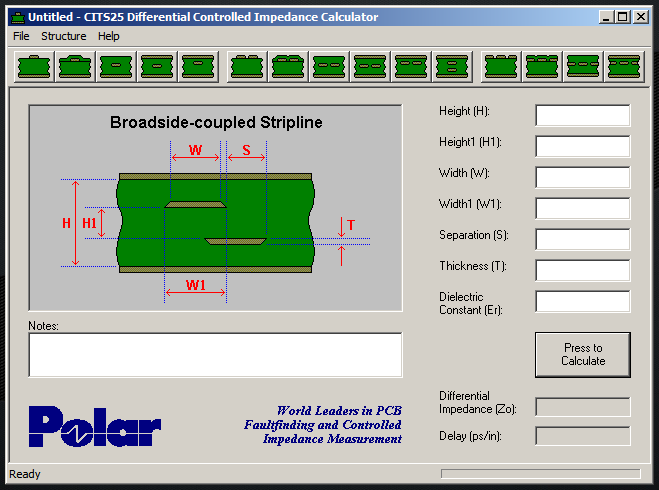Click the Dielectric Constant (Er) input field

tap(583, 301)
